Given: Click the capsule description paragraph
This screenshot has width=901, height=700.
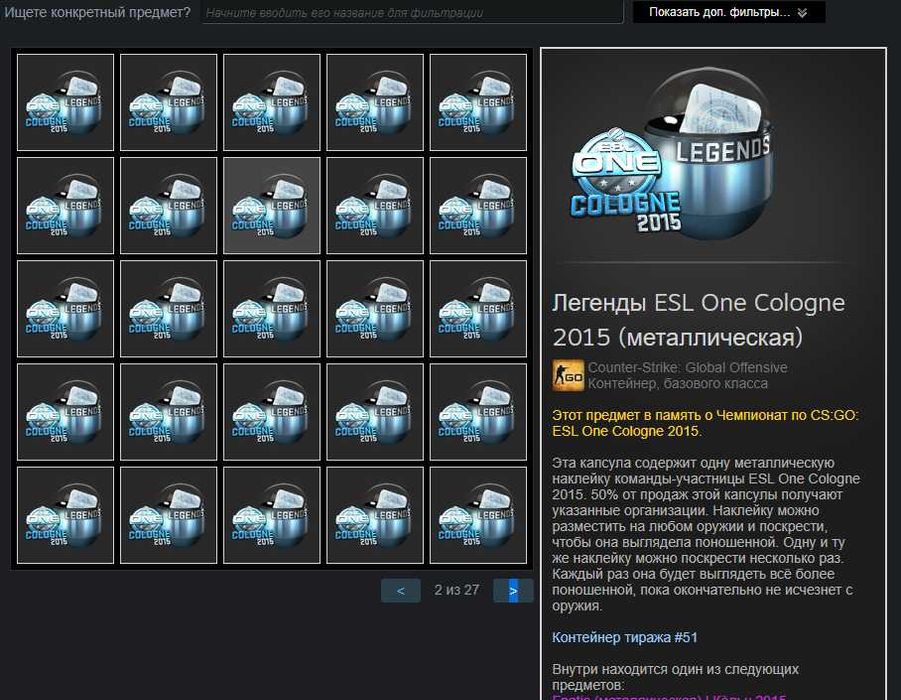Looking at the screenshot, I should coord(706,534).
